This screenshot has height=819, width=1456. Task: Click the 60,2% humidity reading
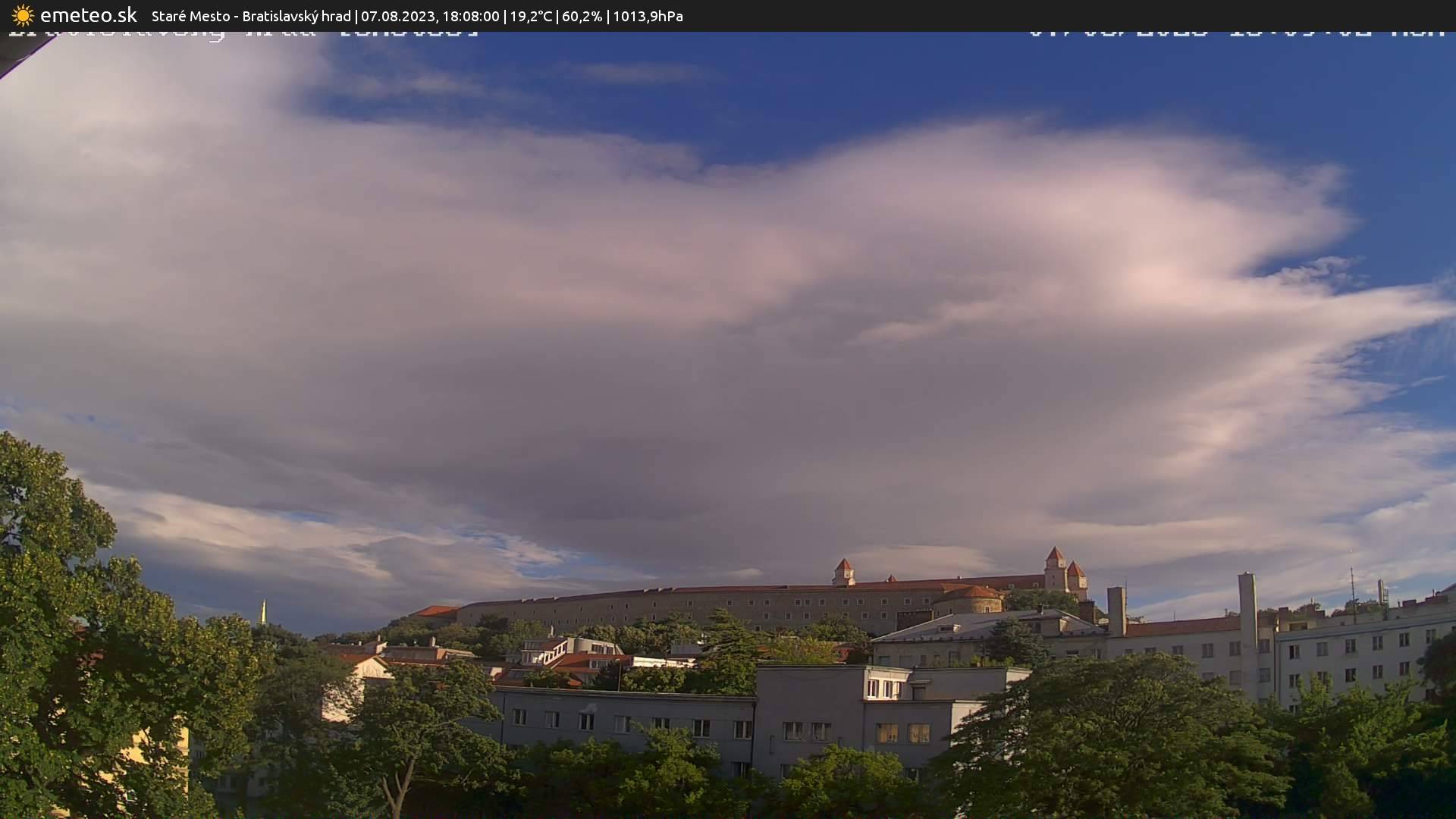click(x=582, y=16)
